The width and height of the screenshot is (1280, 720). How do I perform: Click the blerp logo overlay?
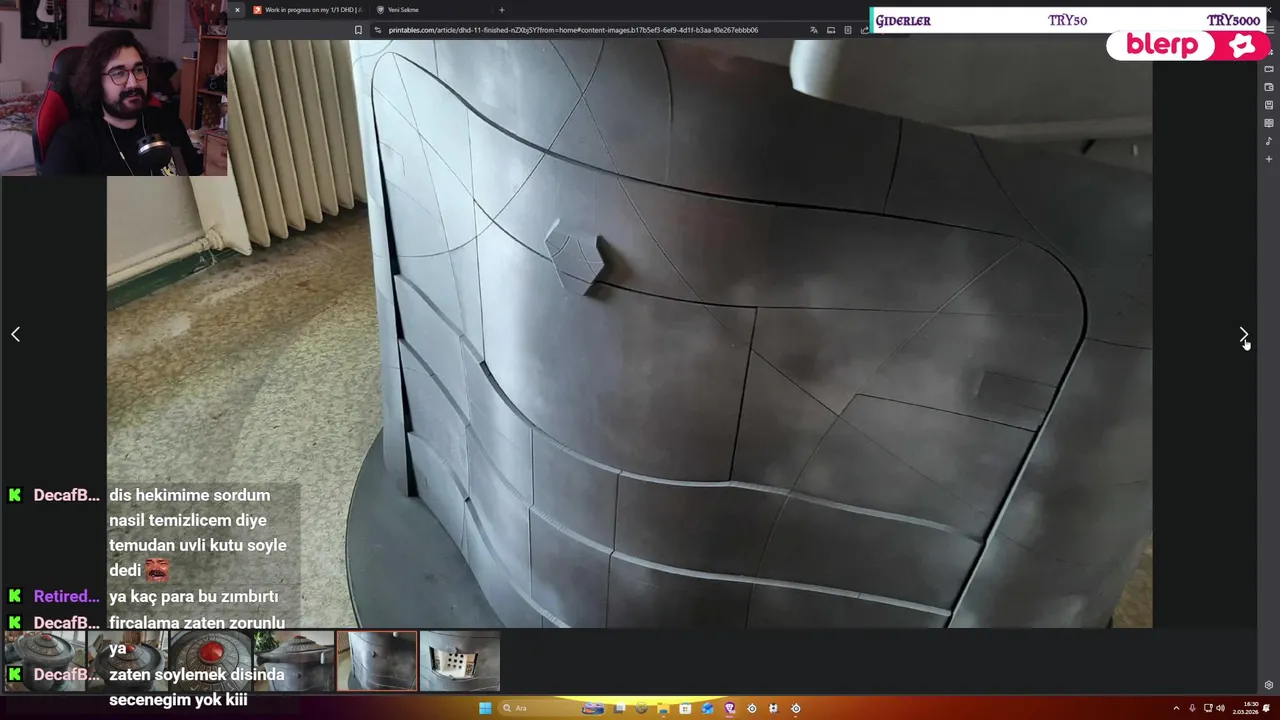point(1161,45)
